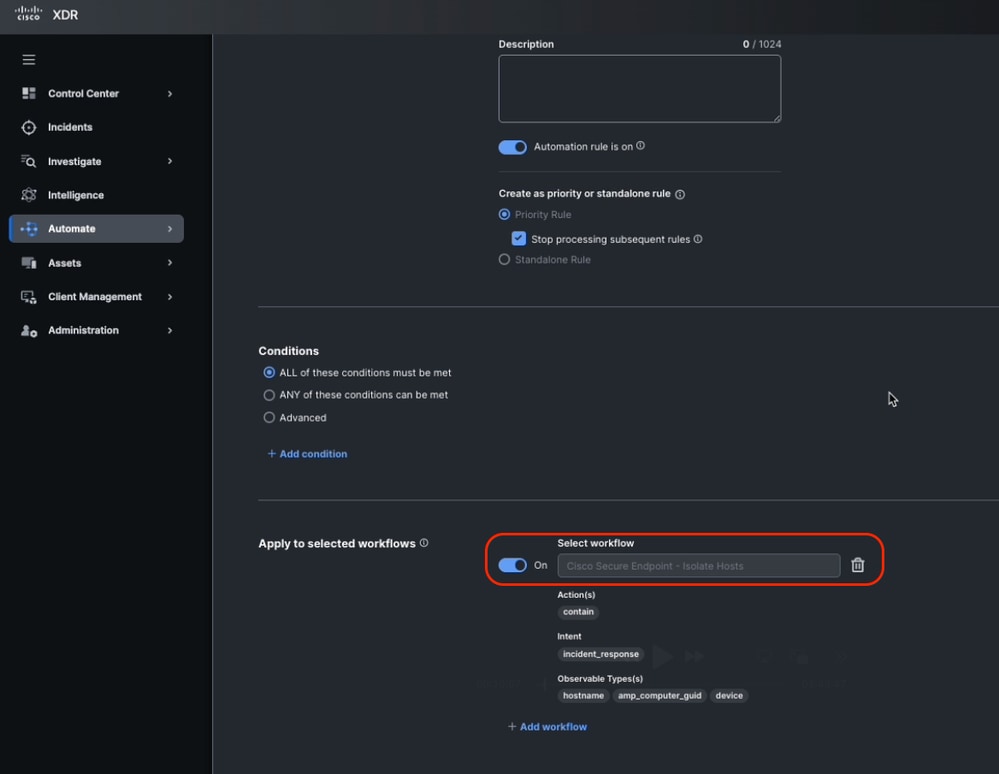Open the Client Management menu item
This screenshot has height=774, width=999.
[96, 297]
